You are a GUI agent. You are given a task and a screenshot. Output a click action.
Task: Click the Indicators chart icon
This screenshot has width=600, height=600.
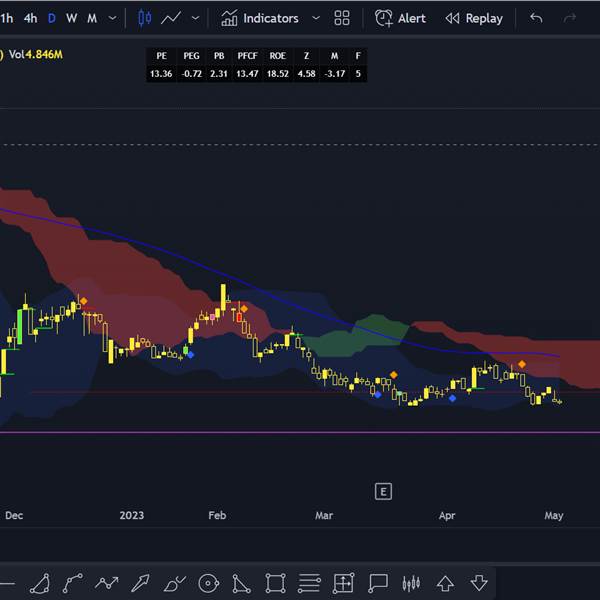[229, 18]
